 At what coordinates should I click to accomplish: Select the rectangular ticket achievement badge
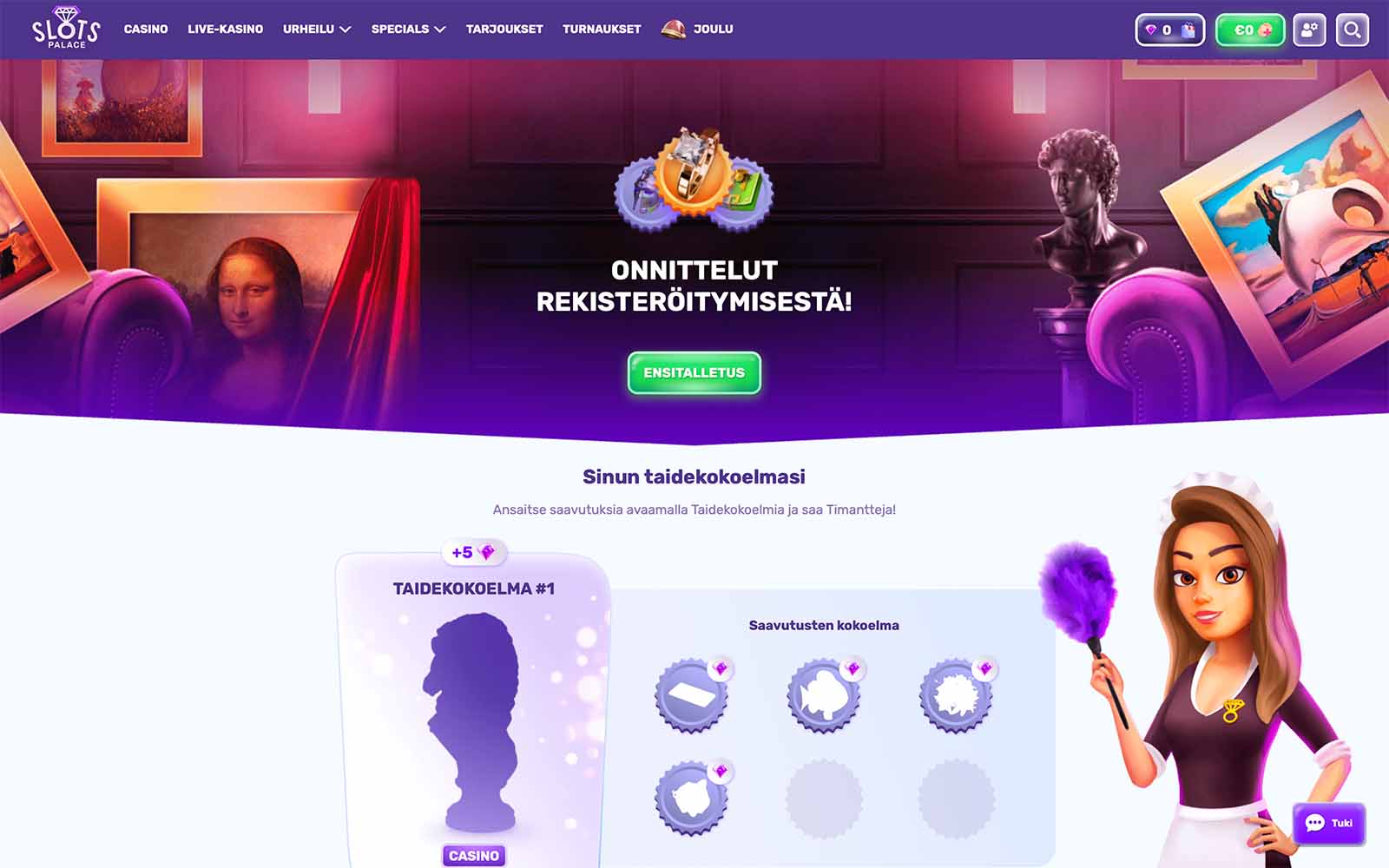tap(691, 695)
